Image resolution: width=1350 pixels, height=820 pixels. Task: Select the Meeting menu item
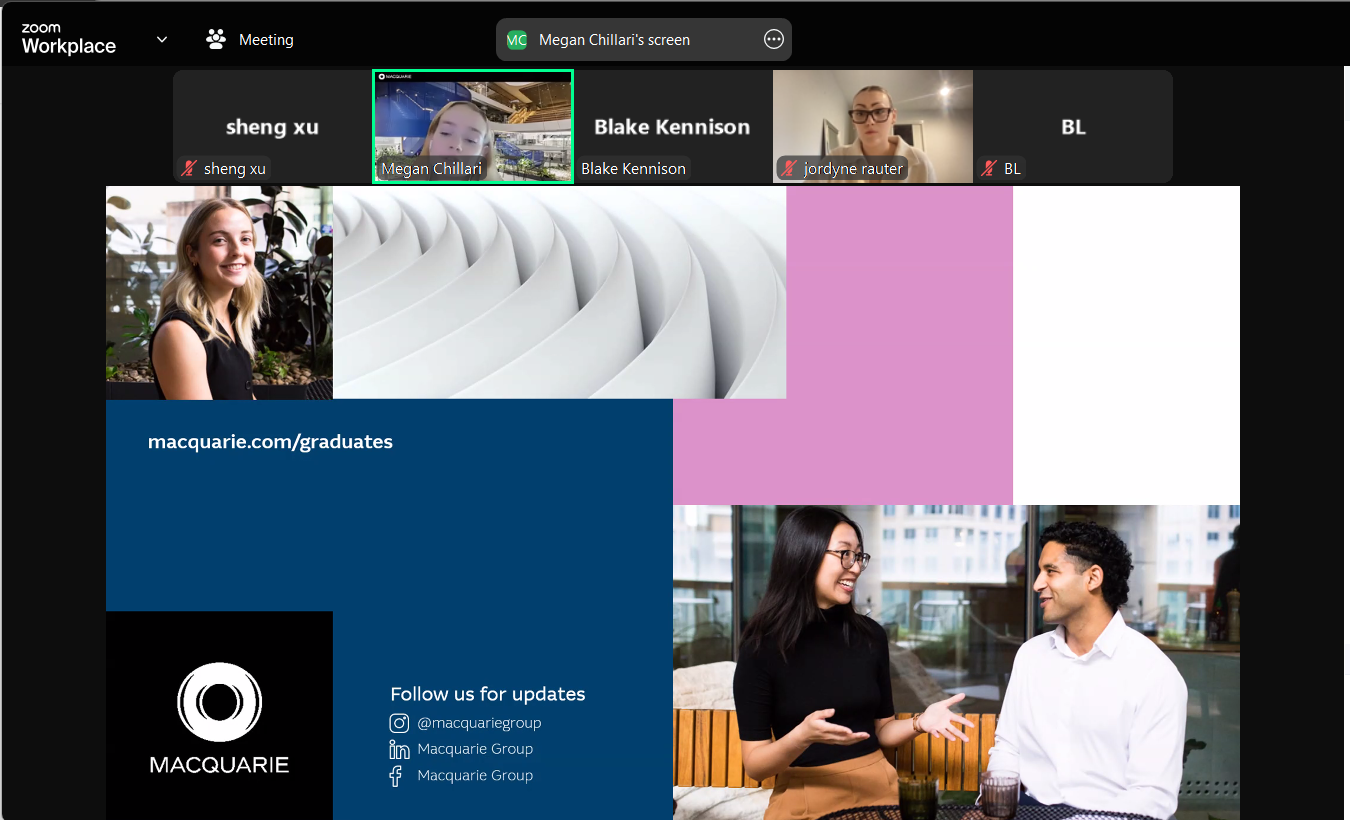pos(266,39)
